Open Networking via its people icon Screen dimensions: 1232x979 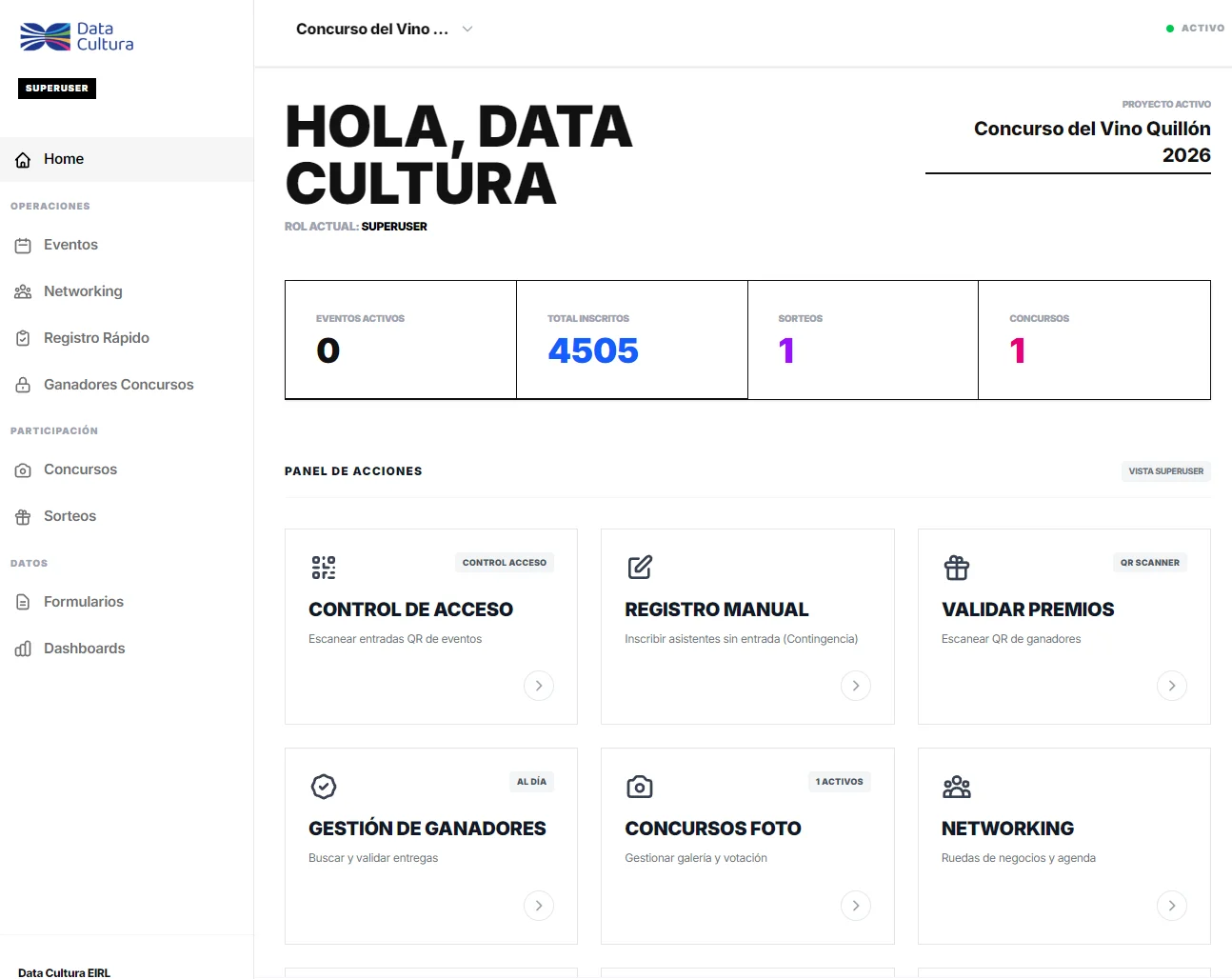click(x=23, y=291)
